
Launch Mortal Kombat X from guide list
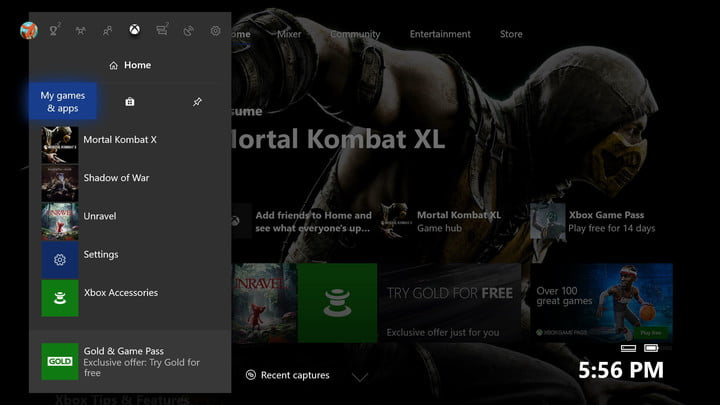click(x=130, y=145)
